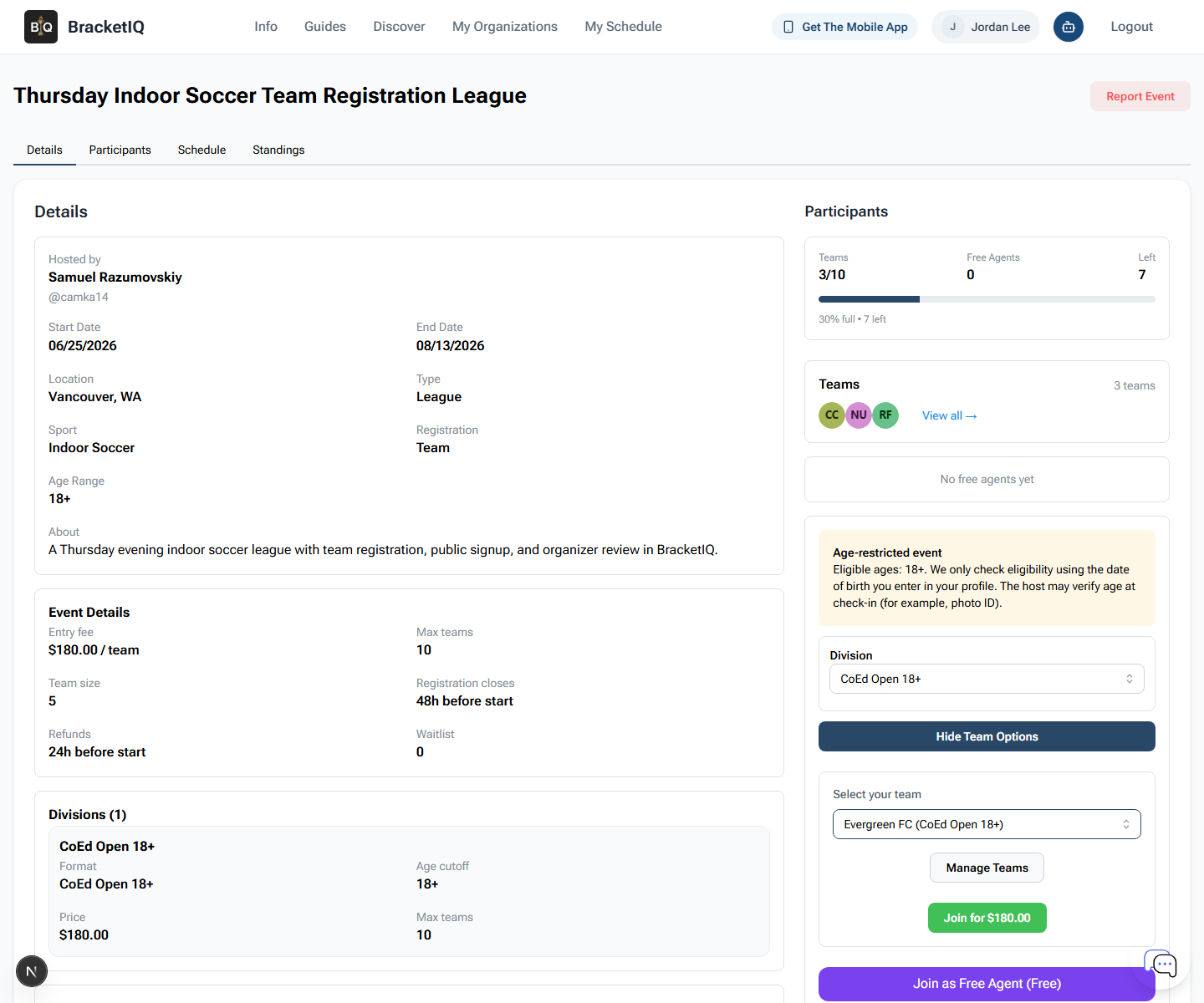Screen dimensions: 1204x1003
Task: Click the Age-restricted event notice
Action: [x=987, y=578]
